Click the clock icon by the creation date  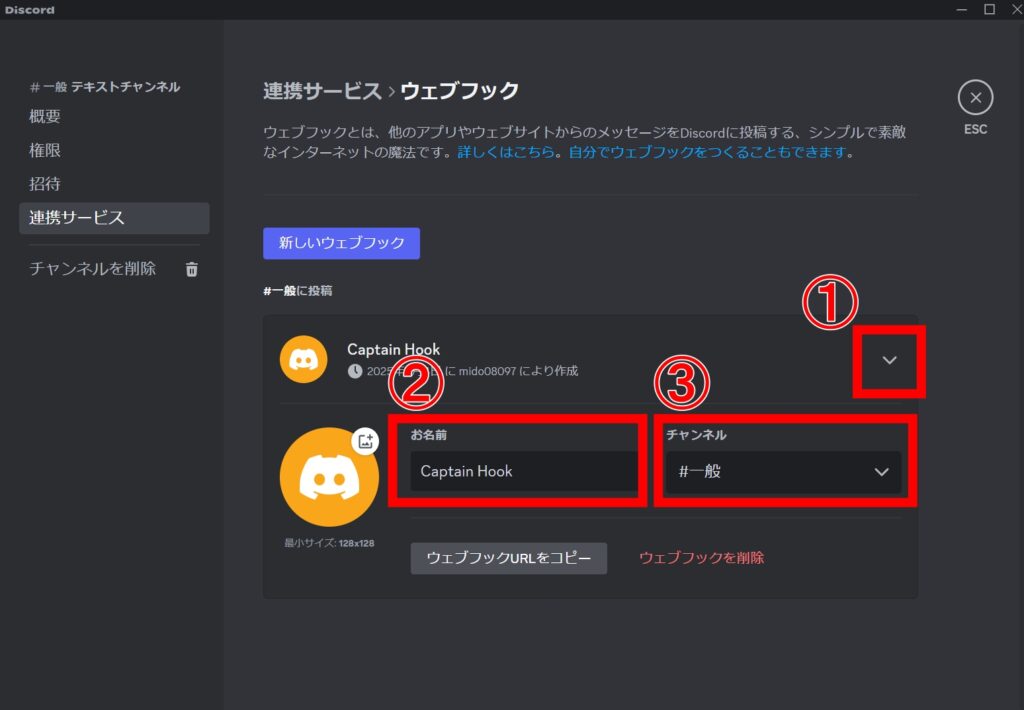pyautogui.click(x=355, y=371)
